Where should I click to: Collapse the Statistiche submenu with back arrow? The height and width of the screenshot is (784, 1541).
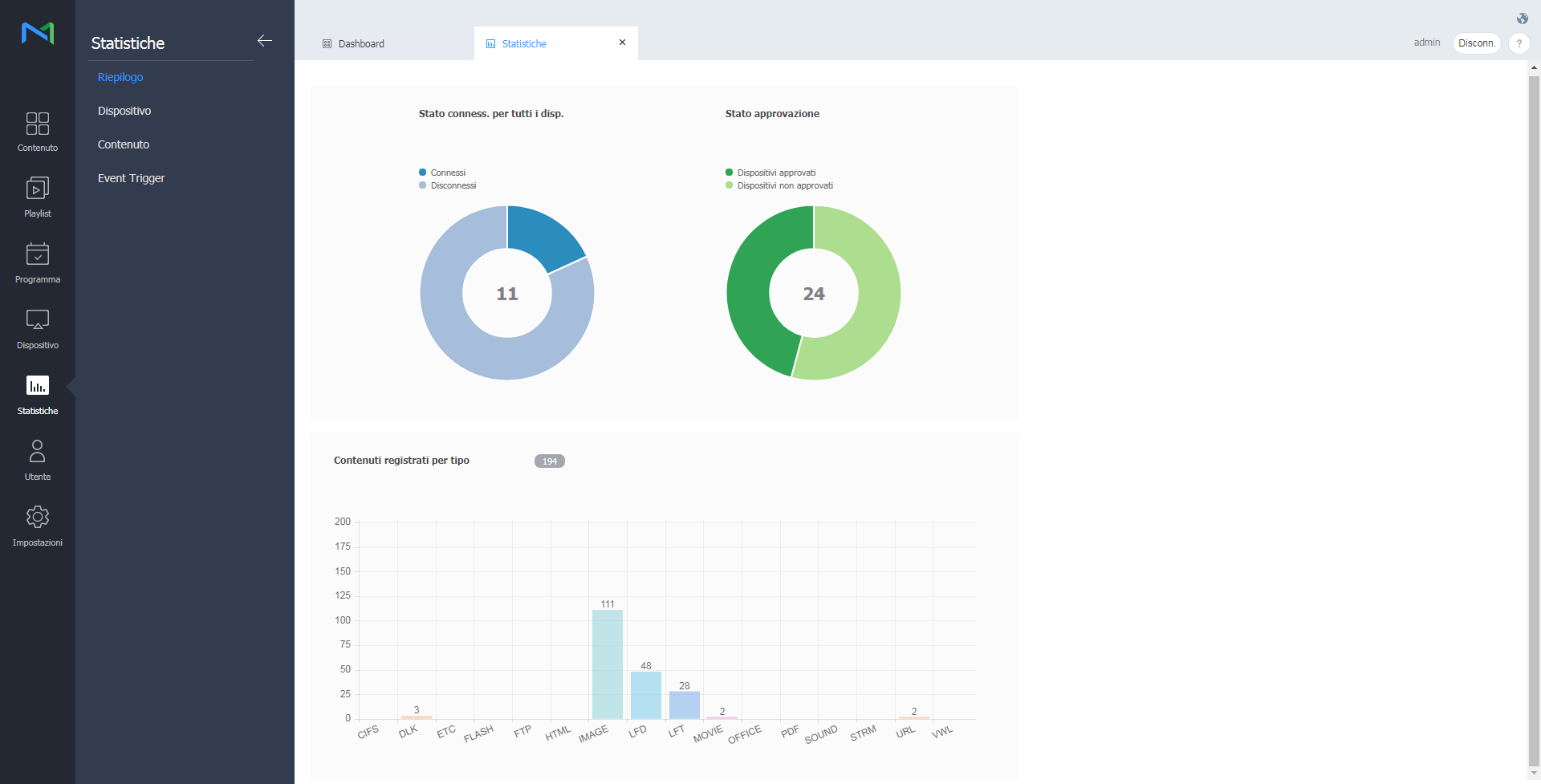click(265, 41)
